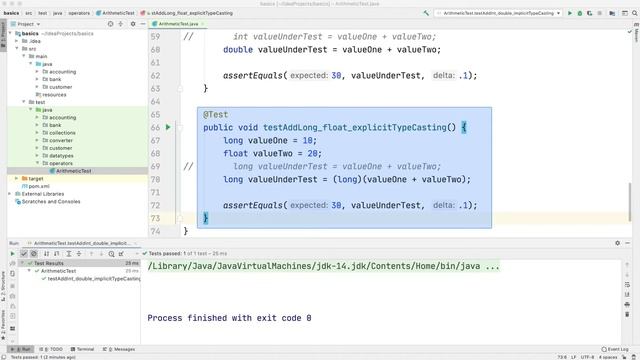Click the Build project hammer icon
The width and height of the screenshot is (640, 360).
point(426,13)
